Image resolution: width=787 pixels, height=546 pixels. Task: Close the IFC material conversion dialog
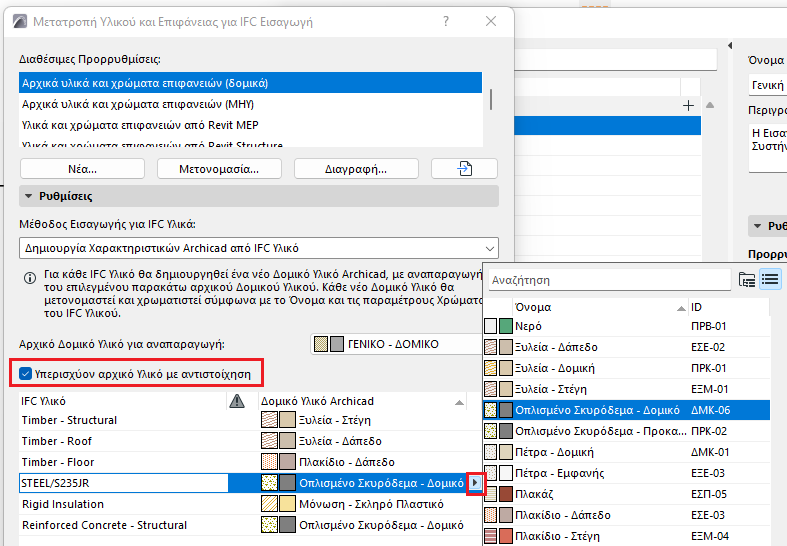tap(491, 21)
